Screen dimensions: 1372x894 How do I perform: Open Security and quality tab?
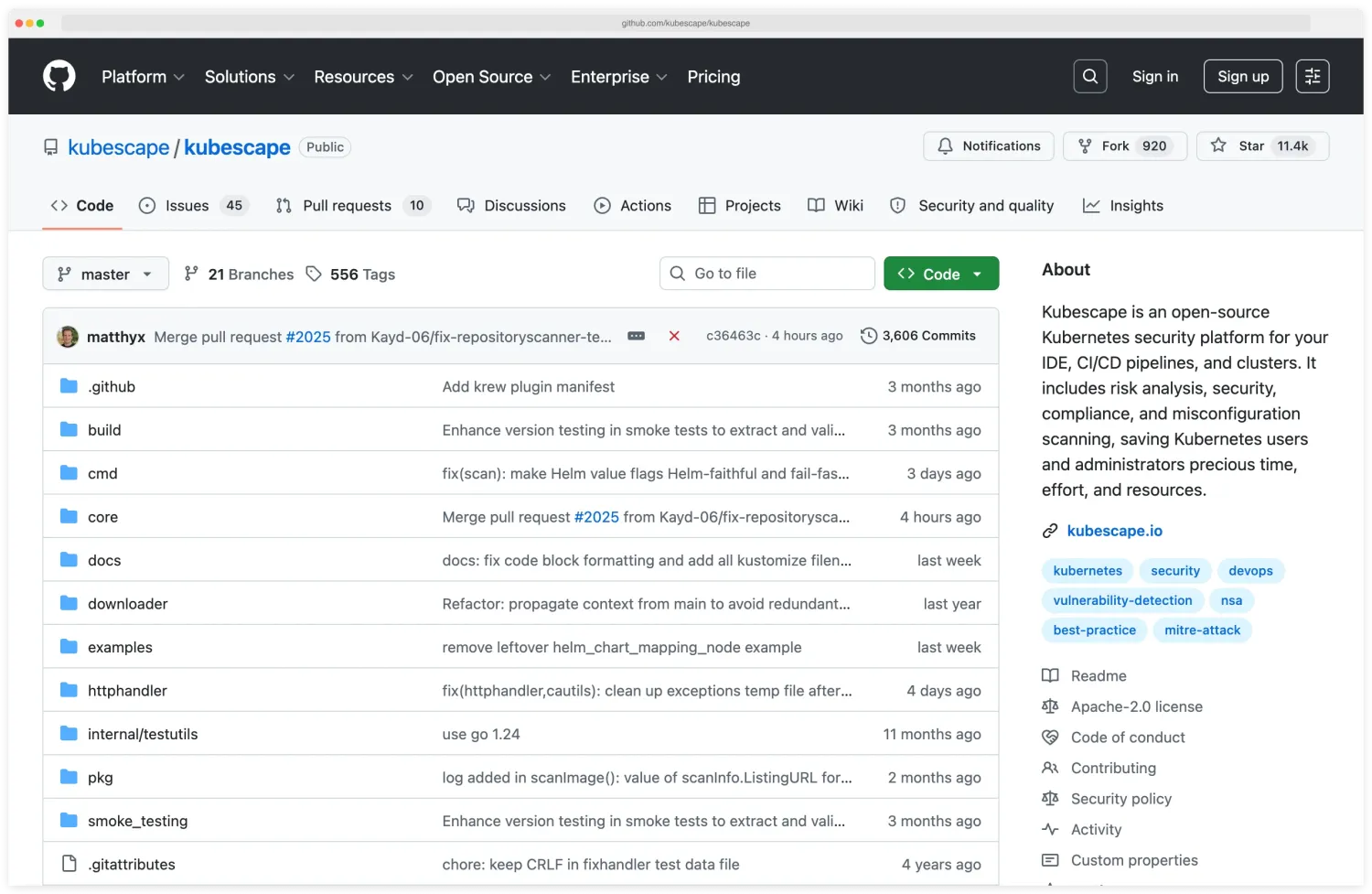coord(972,206)
